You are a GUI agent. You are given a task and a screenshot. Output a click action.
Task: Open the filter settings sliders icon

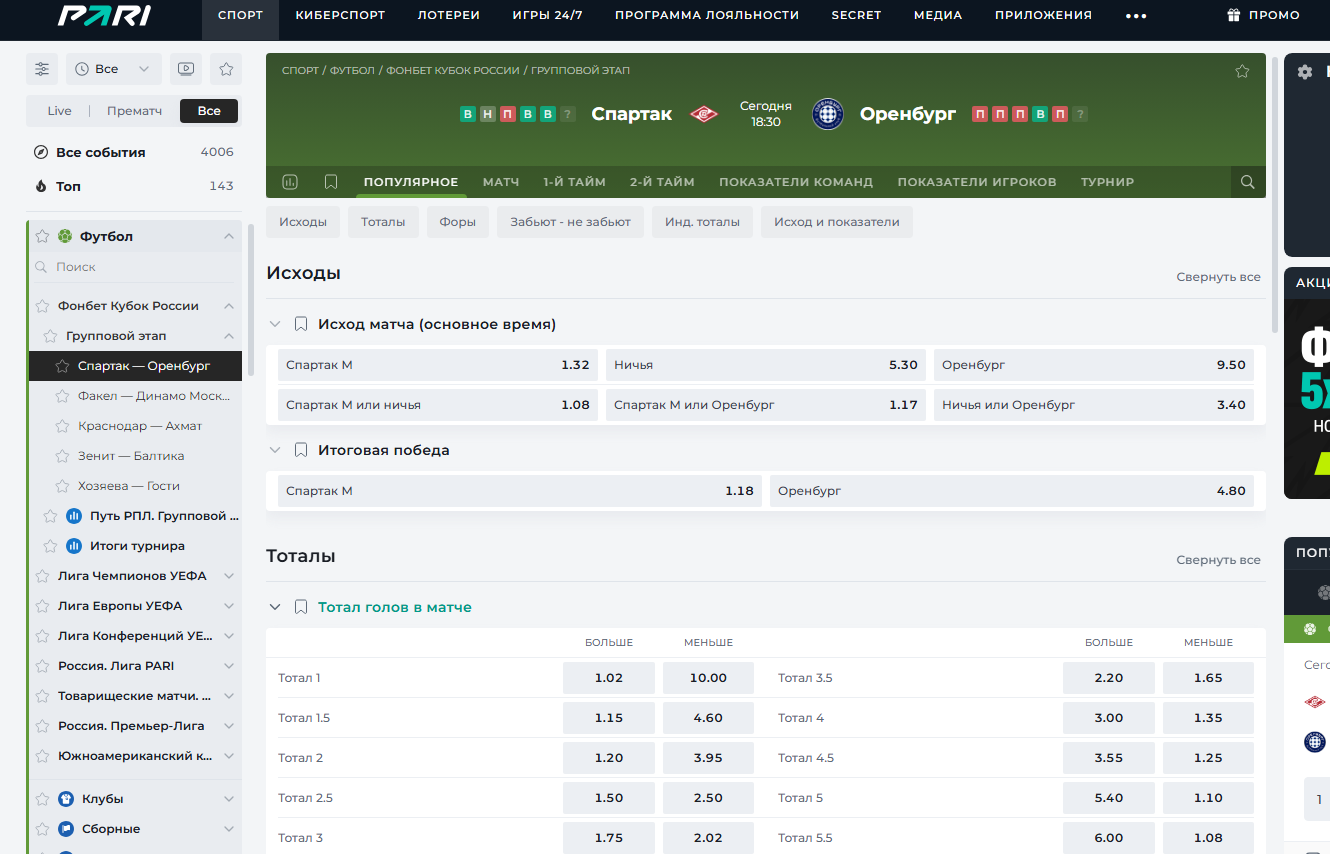point(42,69)
